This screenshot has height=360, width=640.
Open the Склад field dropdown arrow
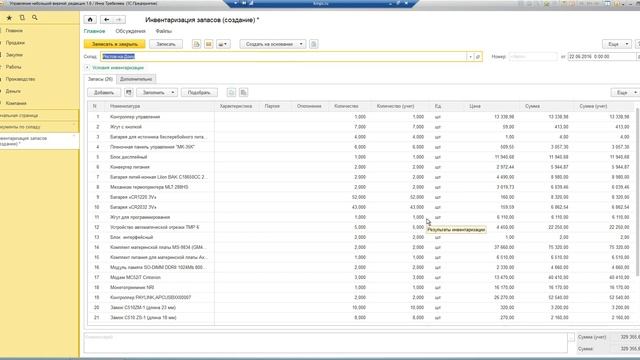click(470, 57)
